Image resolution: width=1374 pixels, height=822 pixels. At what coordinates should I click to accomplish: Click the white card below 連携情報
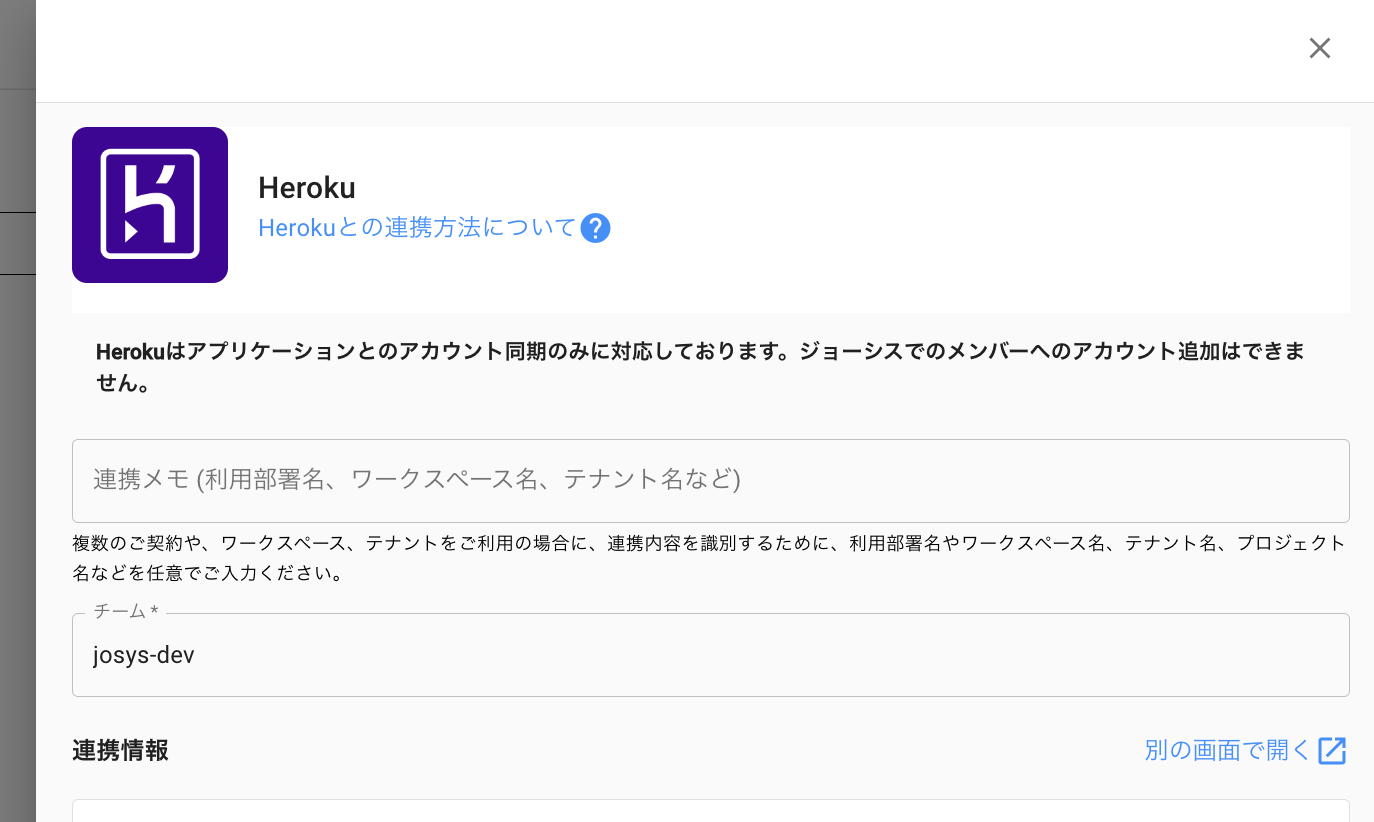[711, 811]
